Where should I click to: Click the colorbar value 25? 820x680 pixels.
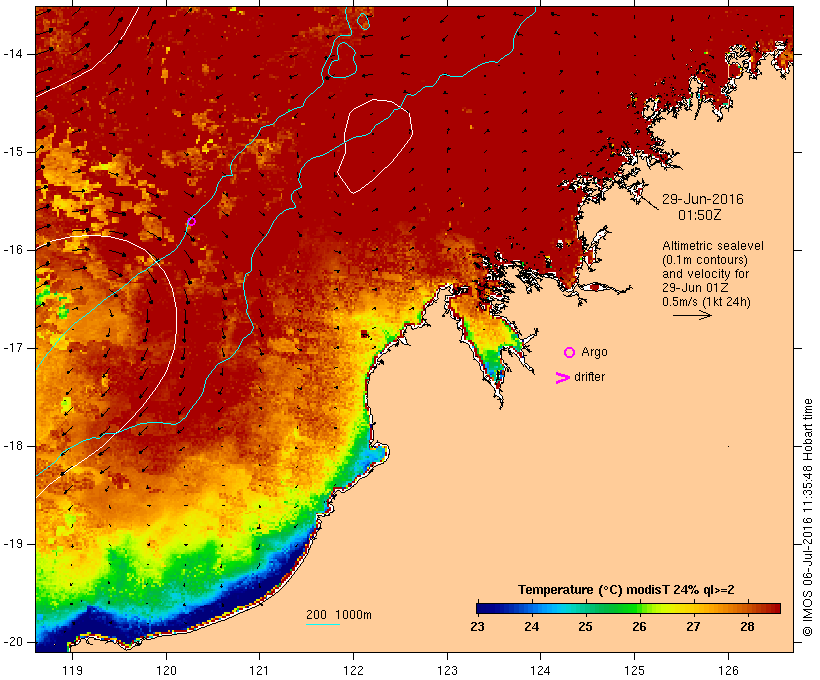[x=585, y=627]
